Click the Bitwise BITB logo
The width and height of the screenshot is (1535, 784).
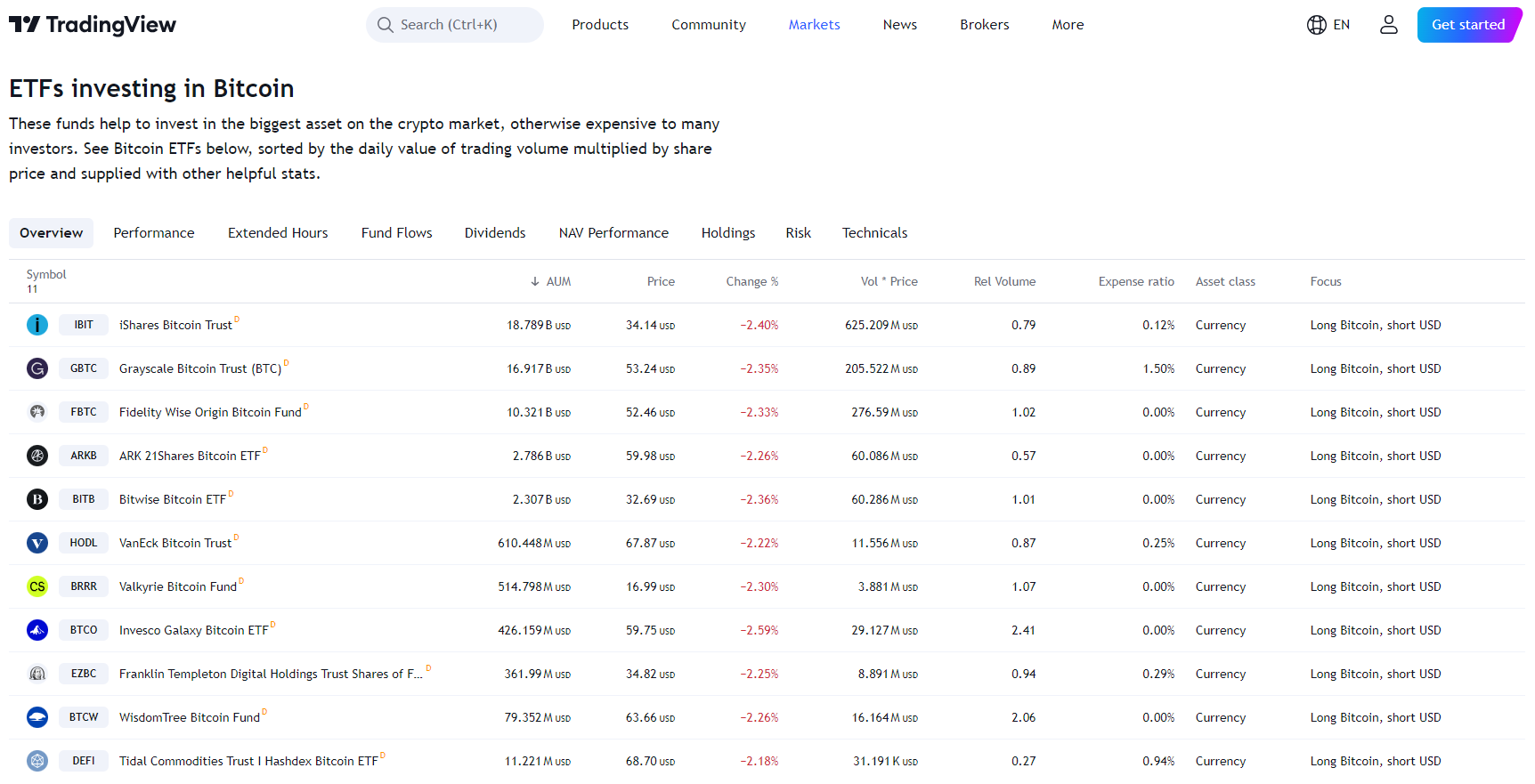point(37,499)
